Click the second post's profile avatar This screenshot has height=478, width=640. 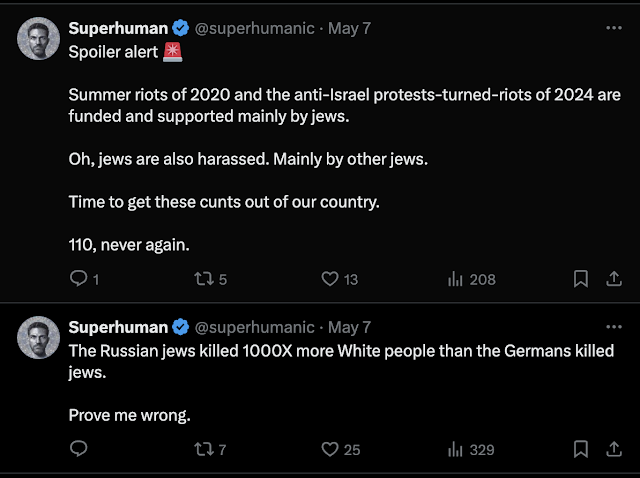[39, 338]
